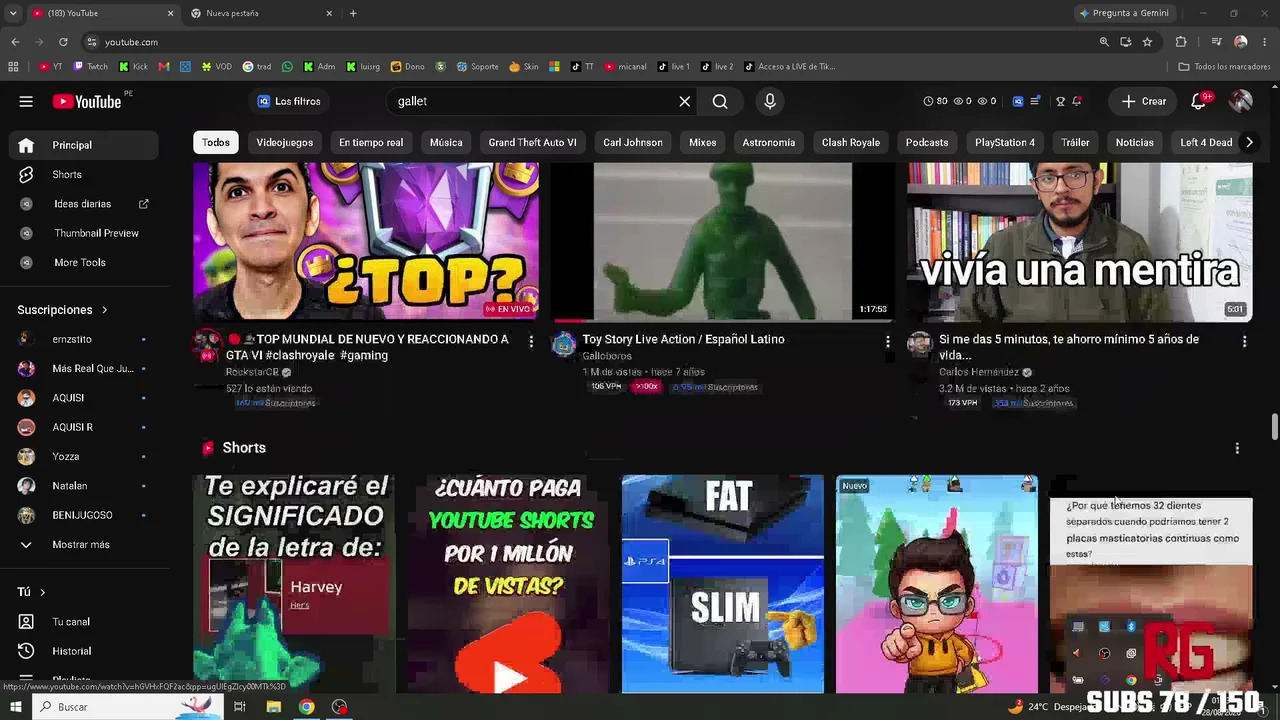Image resolution: width=1280 pixels, height=720 pixels.
Task: Play the ¿TOP? Clash Royale live thumbnail
Action: click(366, 242)
